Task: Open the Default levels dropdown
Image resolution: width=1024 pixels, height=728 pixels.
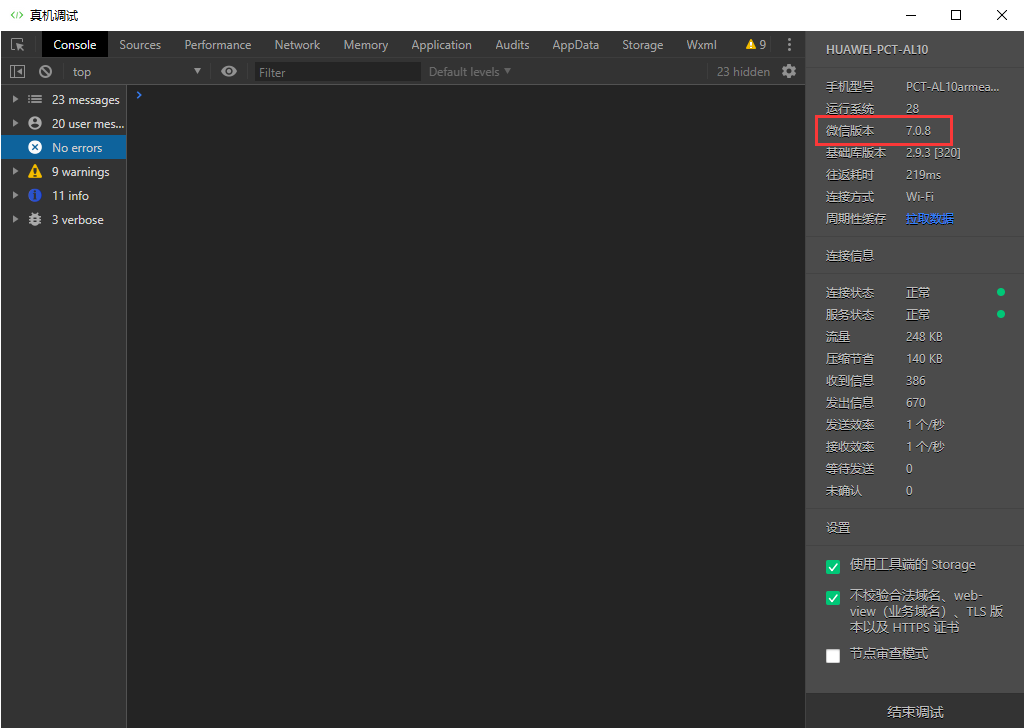Action: pyautogui.click(x=470, y=71)
